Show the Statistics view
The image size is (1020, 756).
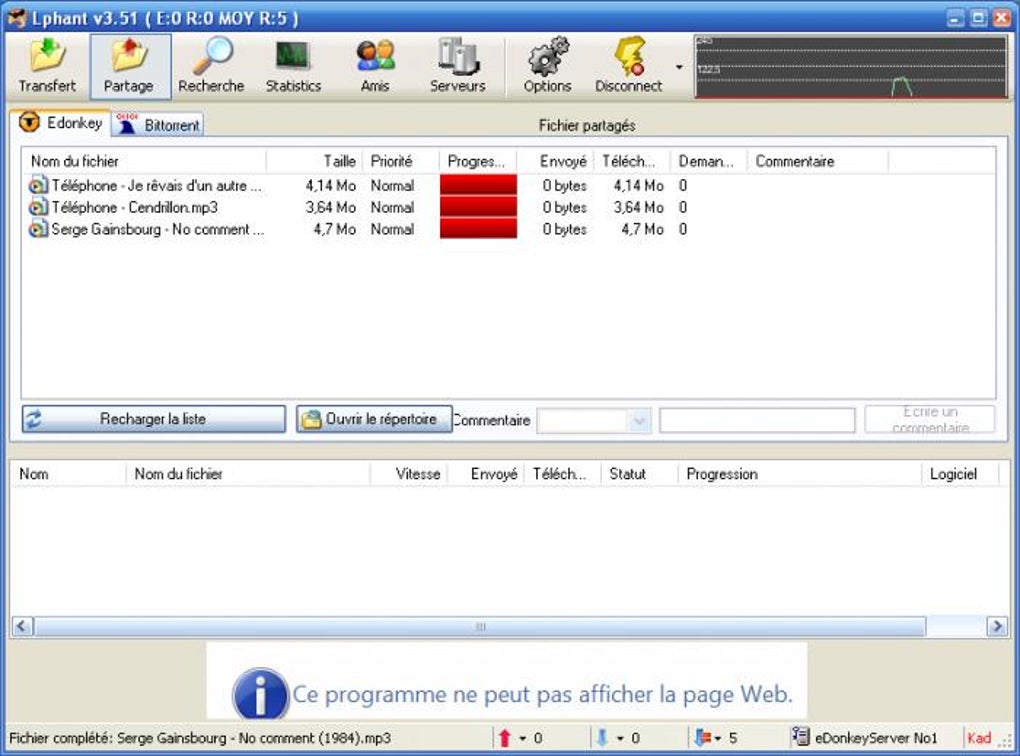[293, 66]
